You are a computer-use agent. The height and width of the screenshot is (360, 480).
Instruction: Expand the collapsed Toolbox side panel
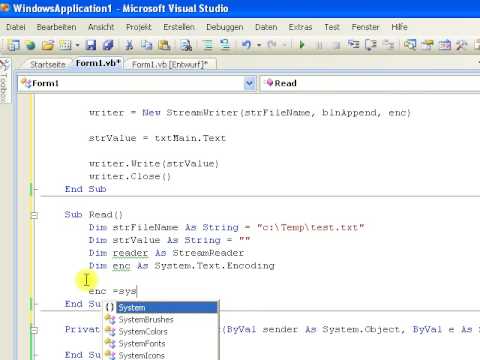tap(4, 81)
